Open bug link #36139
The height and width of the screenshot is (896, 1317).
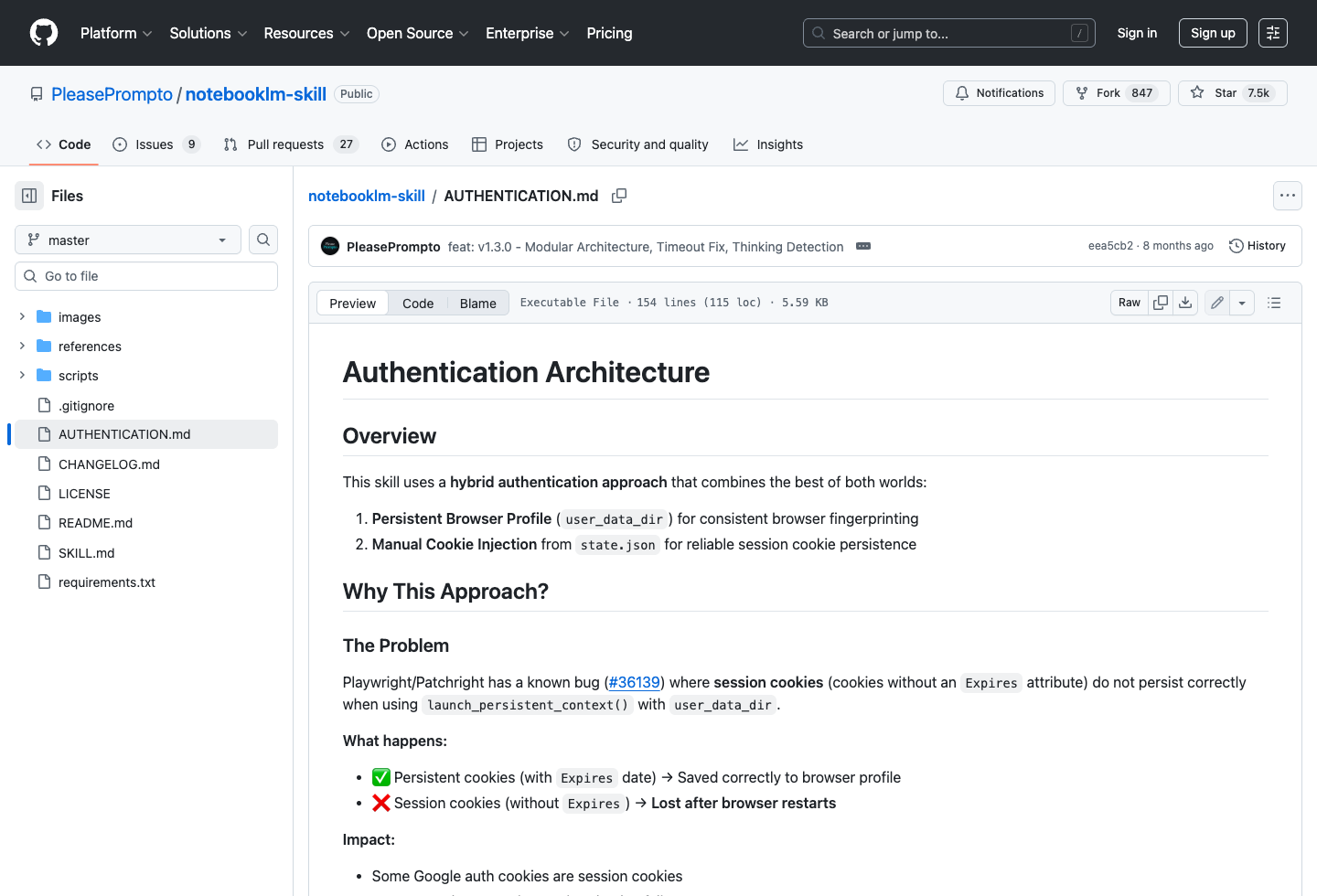click(635, 682)
